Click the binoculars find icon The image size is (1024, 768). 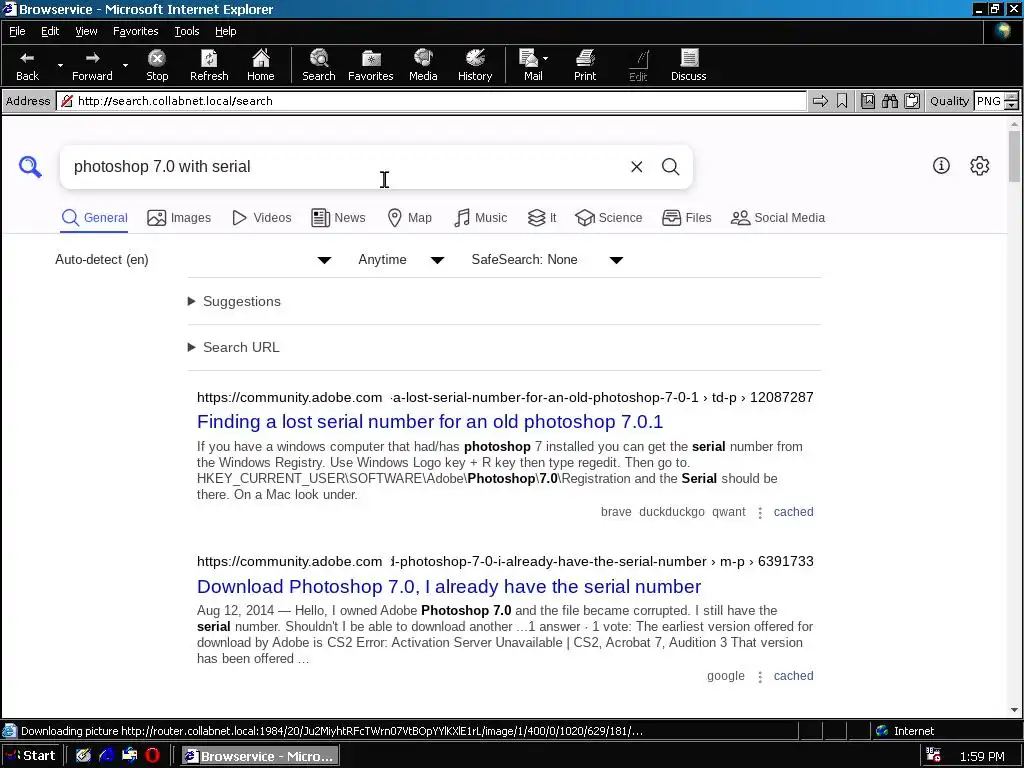889,101
